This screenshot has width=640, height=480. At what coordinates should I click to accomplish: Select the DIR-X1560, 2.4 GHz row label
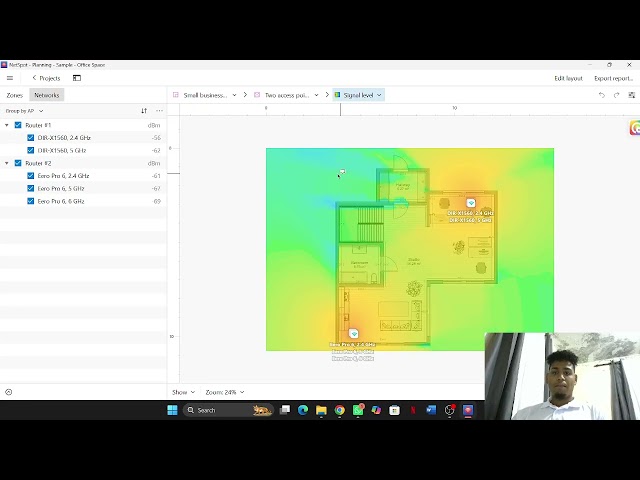(64, 138)
